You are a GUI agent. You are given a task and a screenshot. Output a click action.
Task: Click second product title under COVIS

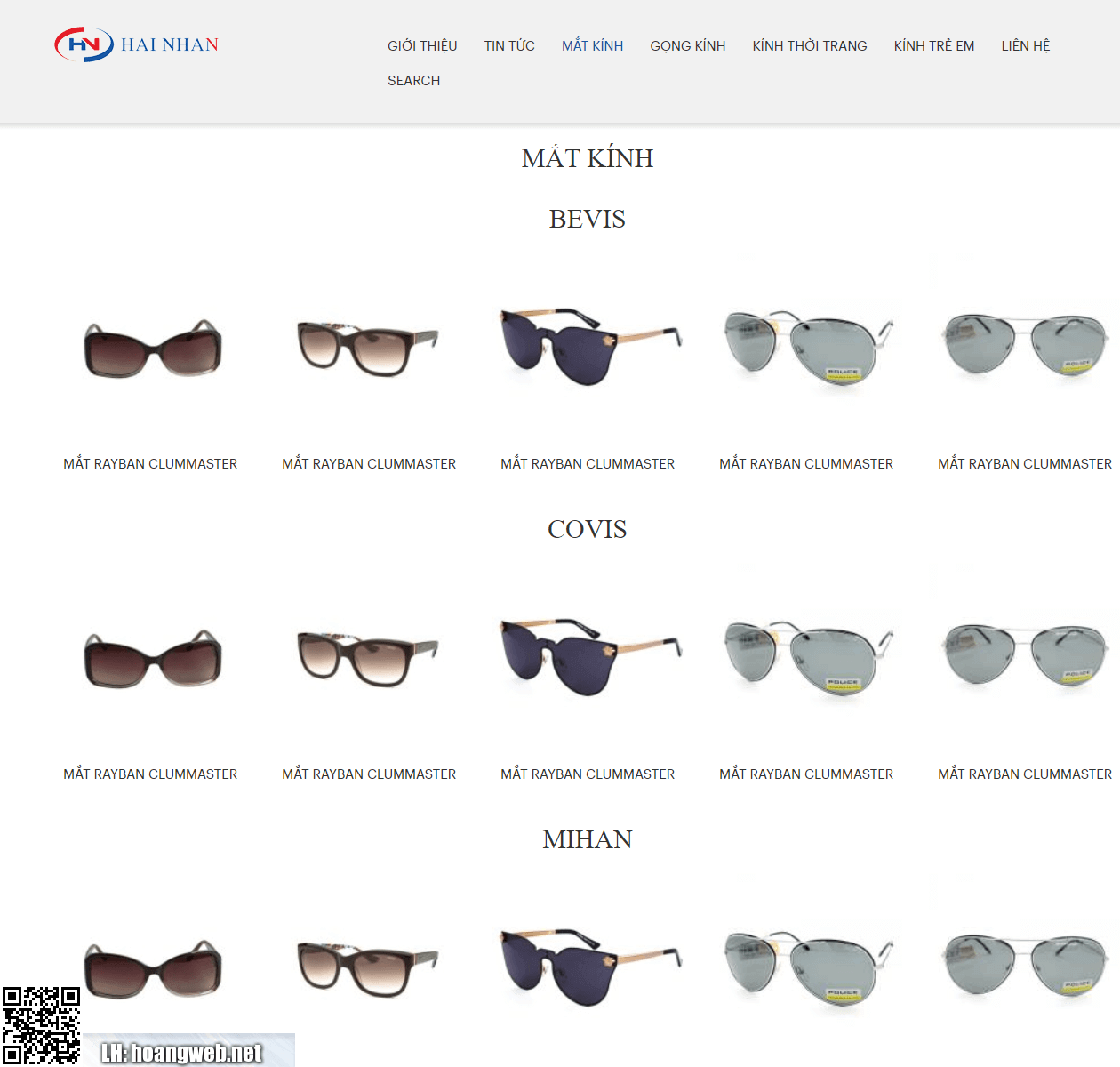[369, 774]
